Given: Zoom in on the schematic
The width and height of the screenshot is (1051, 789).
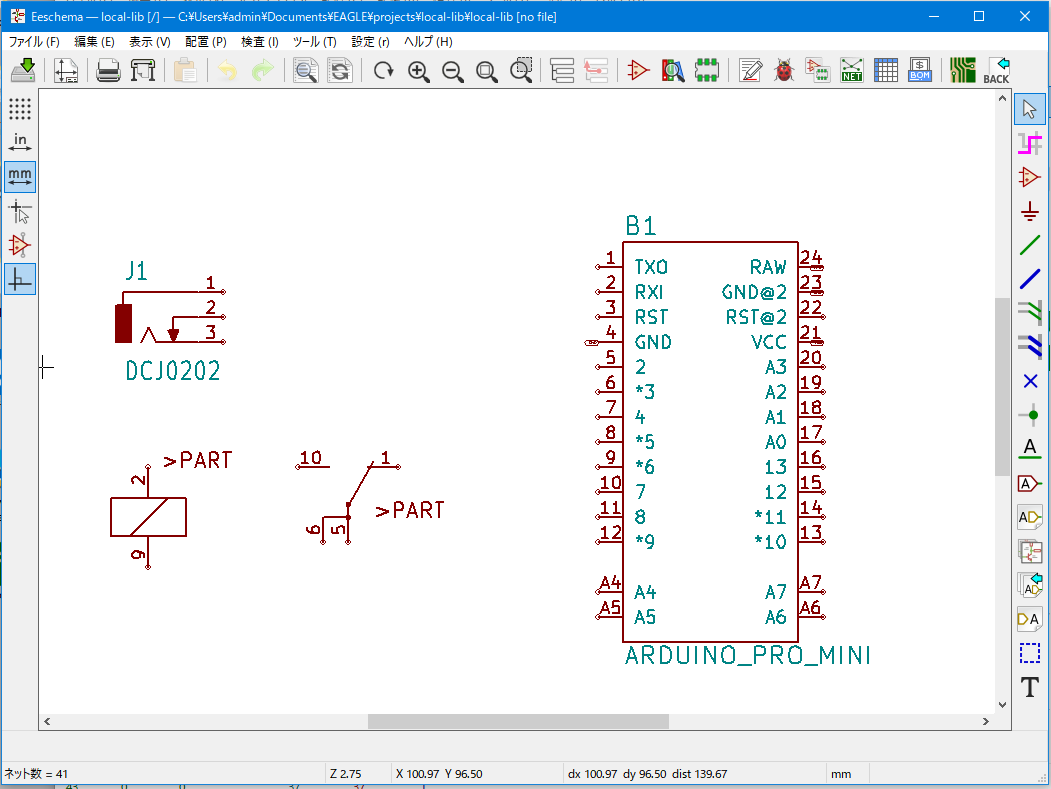Looking at the screenshot, I should (x=418, y=70).
